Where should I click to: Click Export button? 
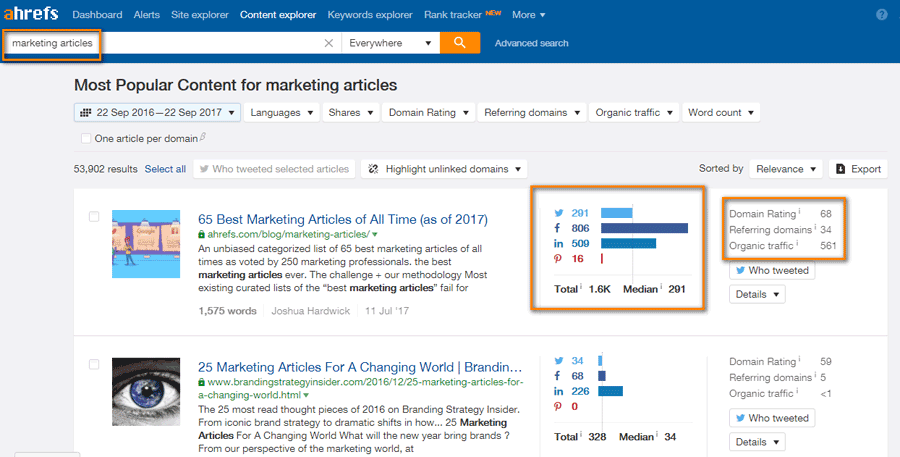[858, 169]
